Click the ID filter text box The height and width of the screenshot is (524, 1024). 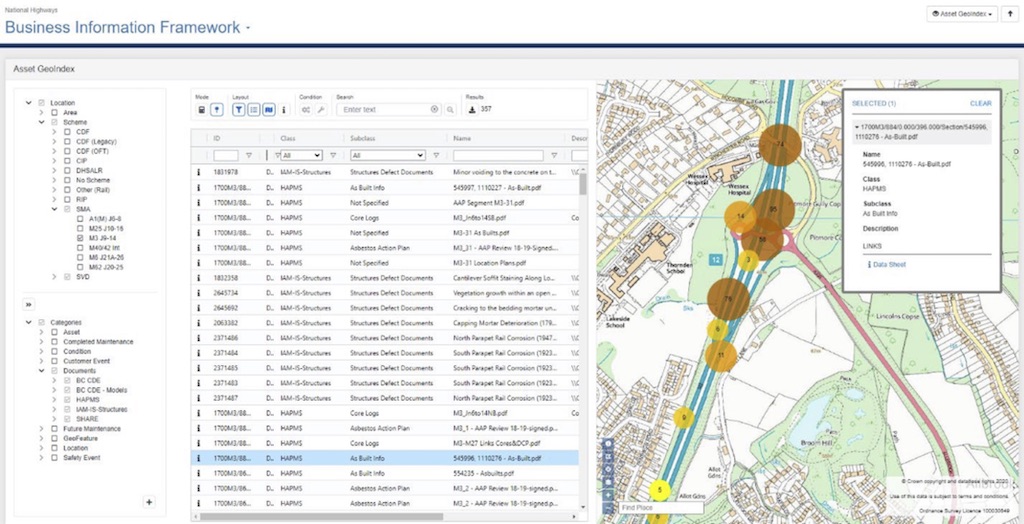click(226, 156)
